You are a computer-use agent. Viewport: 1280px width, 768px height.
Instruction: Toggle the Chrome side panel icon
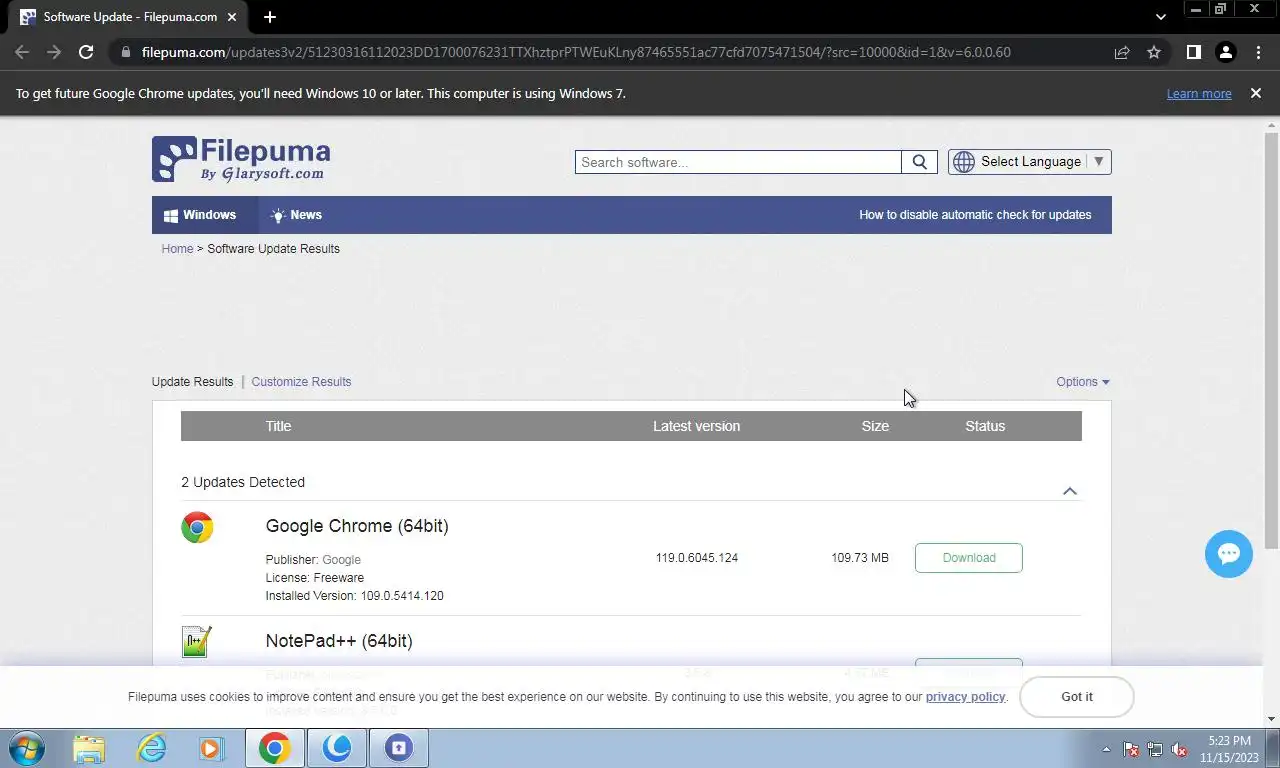(x=1193, y=52)
